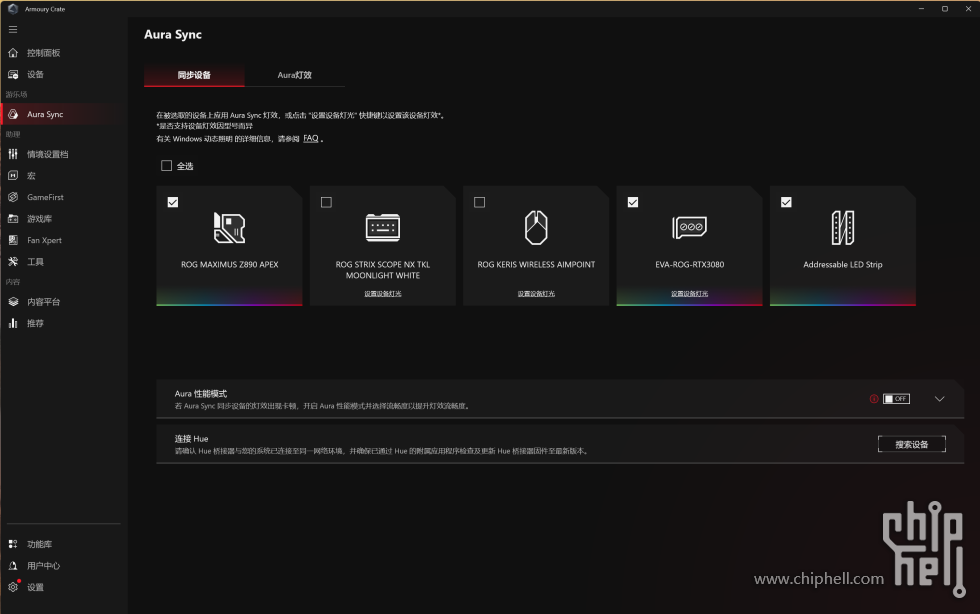
Task: Click the 连接 Hue heading
Action: (x=191, y=438)
